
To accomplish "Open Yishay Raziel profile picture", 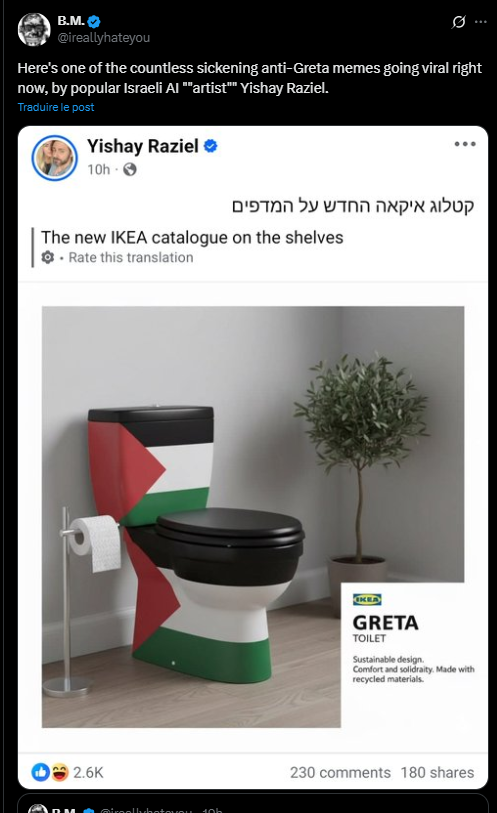I will point(55,158).
